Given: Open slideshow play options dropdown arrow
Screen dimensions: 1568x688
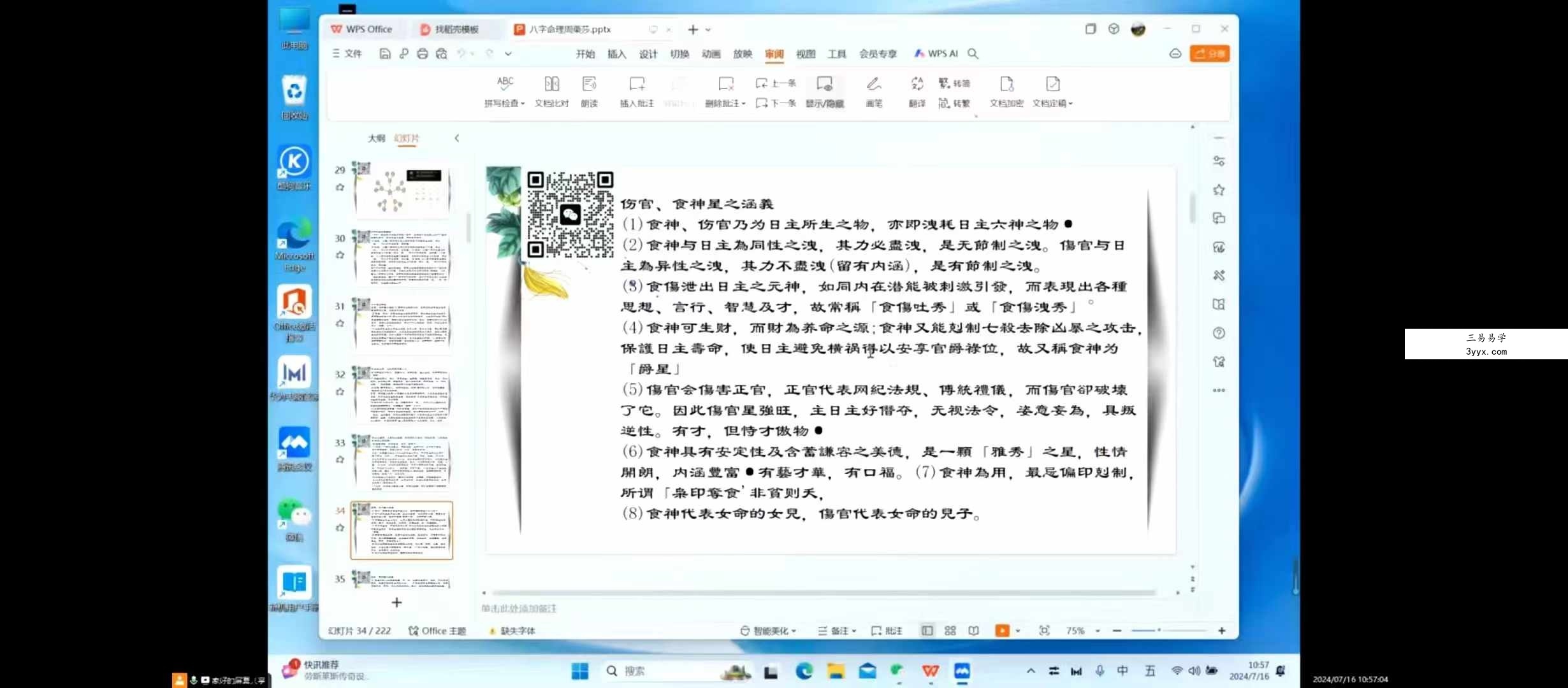Looking at the screenshot, I should [1018, 631].
